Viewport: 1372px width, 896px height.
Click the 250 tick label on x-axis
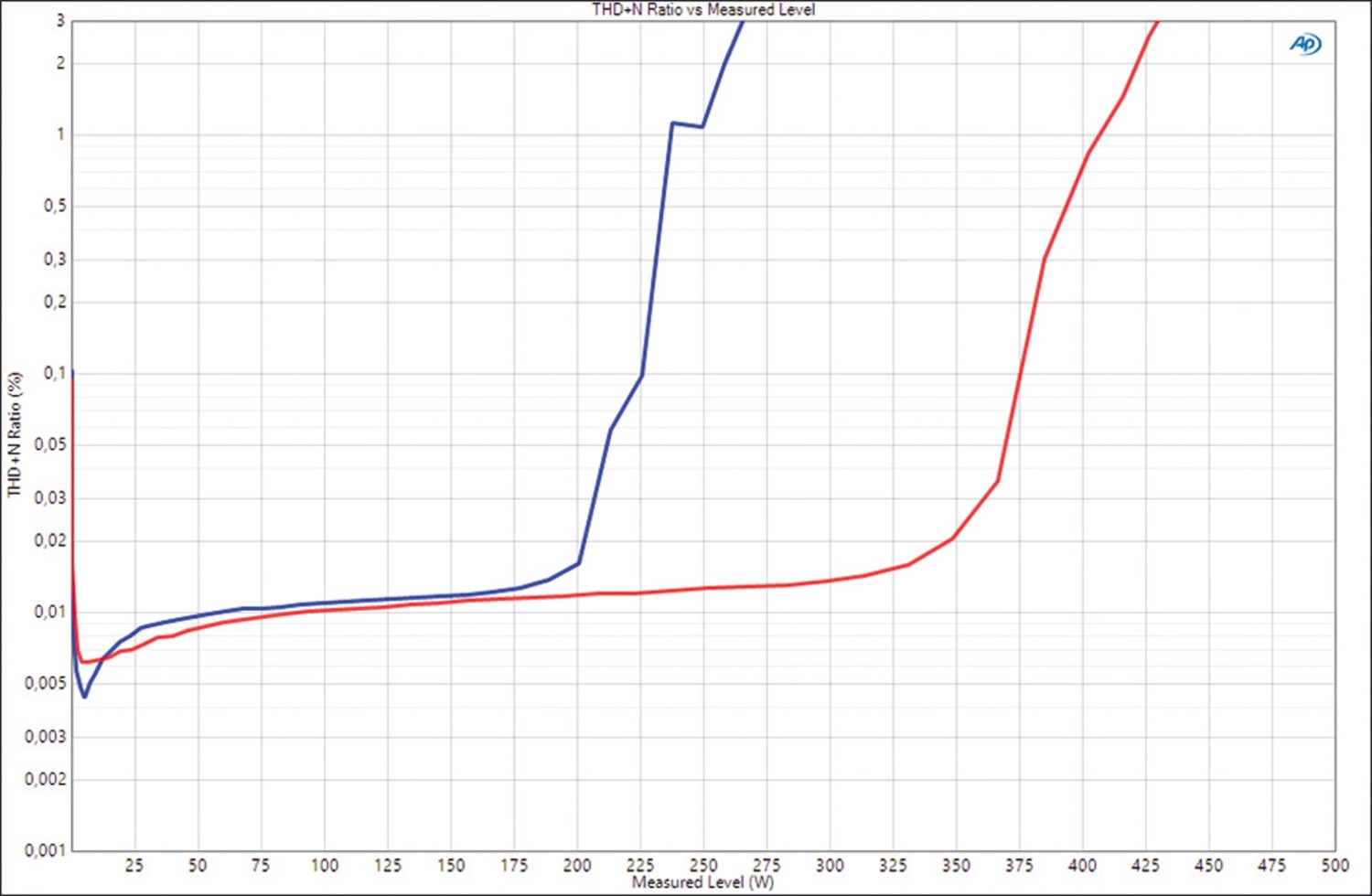click(703, 865)
